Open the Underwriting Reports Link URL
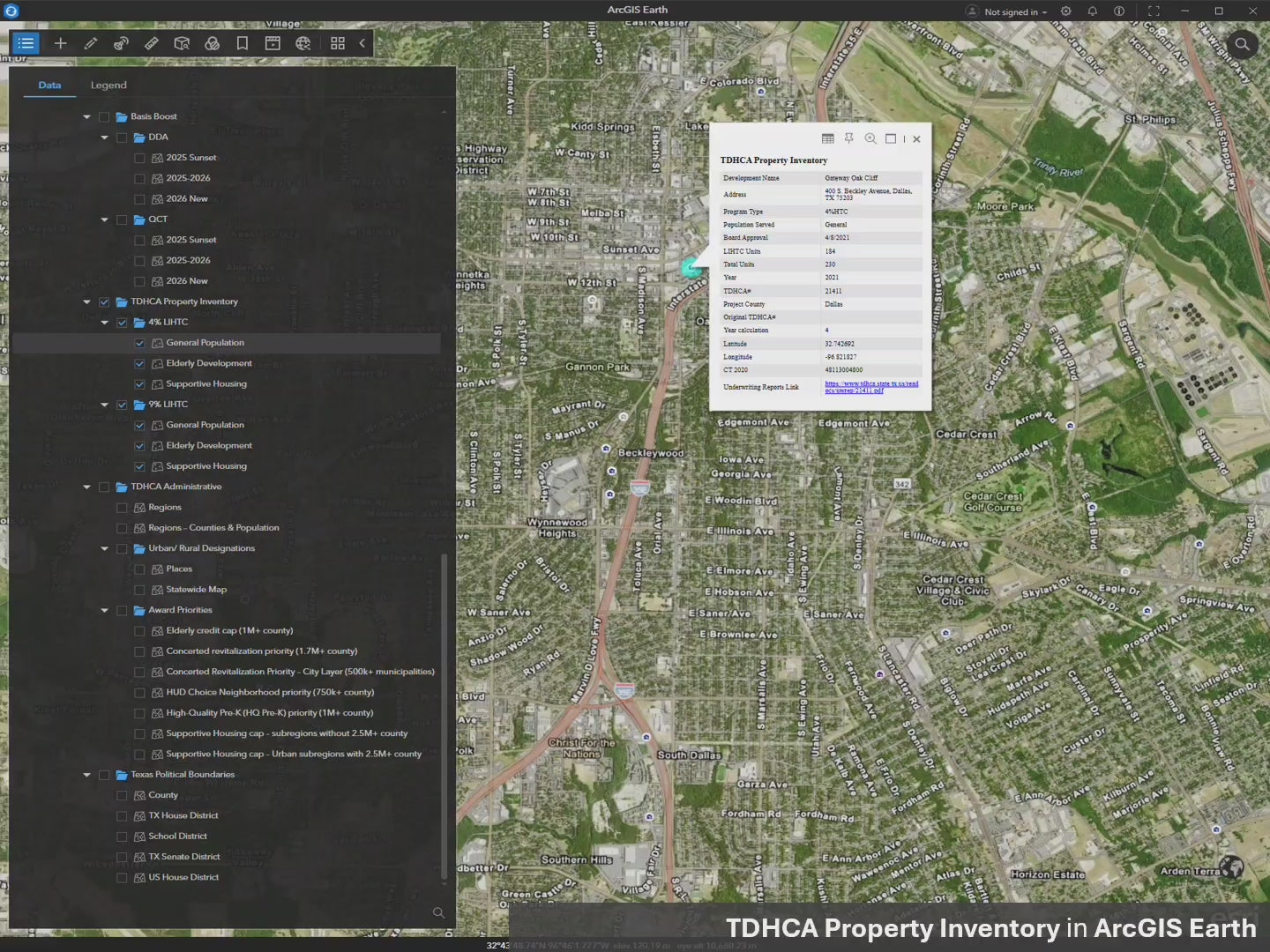Image resolution: width=1270 pixels, height=952 pixels. (x=871, y=387)
